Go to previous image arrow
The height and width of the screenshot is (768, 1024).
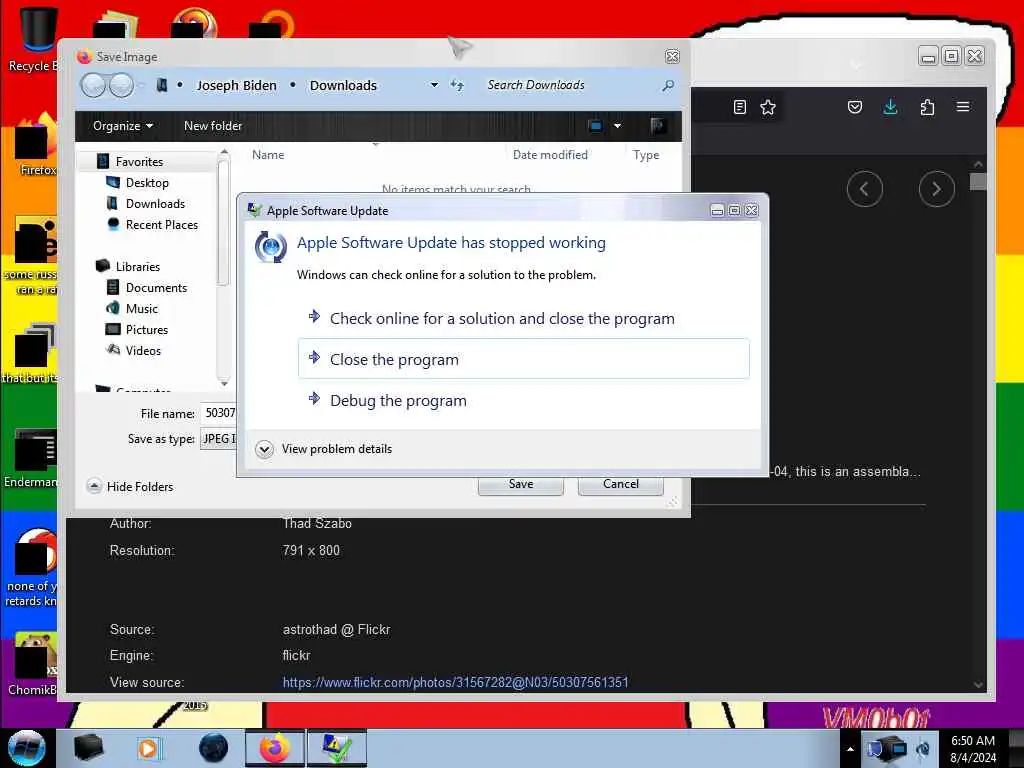(x=865, y=189)
